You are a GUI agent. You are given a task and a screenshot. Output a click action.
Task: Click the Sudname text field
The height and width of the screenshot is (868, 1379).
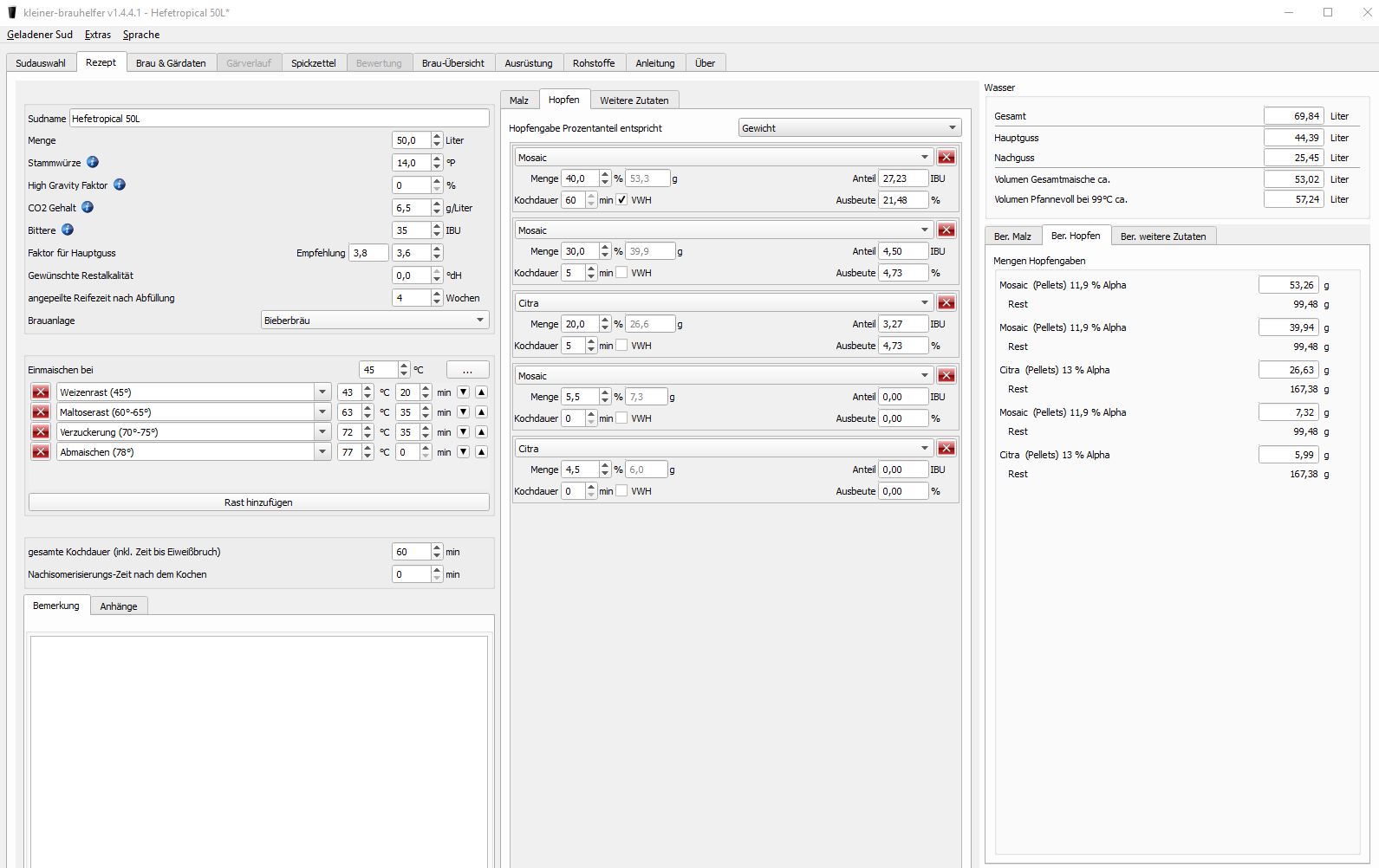pyautogui.click(x=278, y=119)
